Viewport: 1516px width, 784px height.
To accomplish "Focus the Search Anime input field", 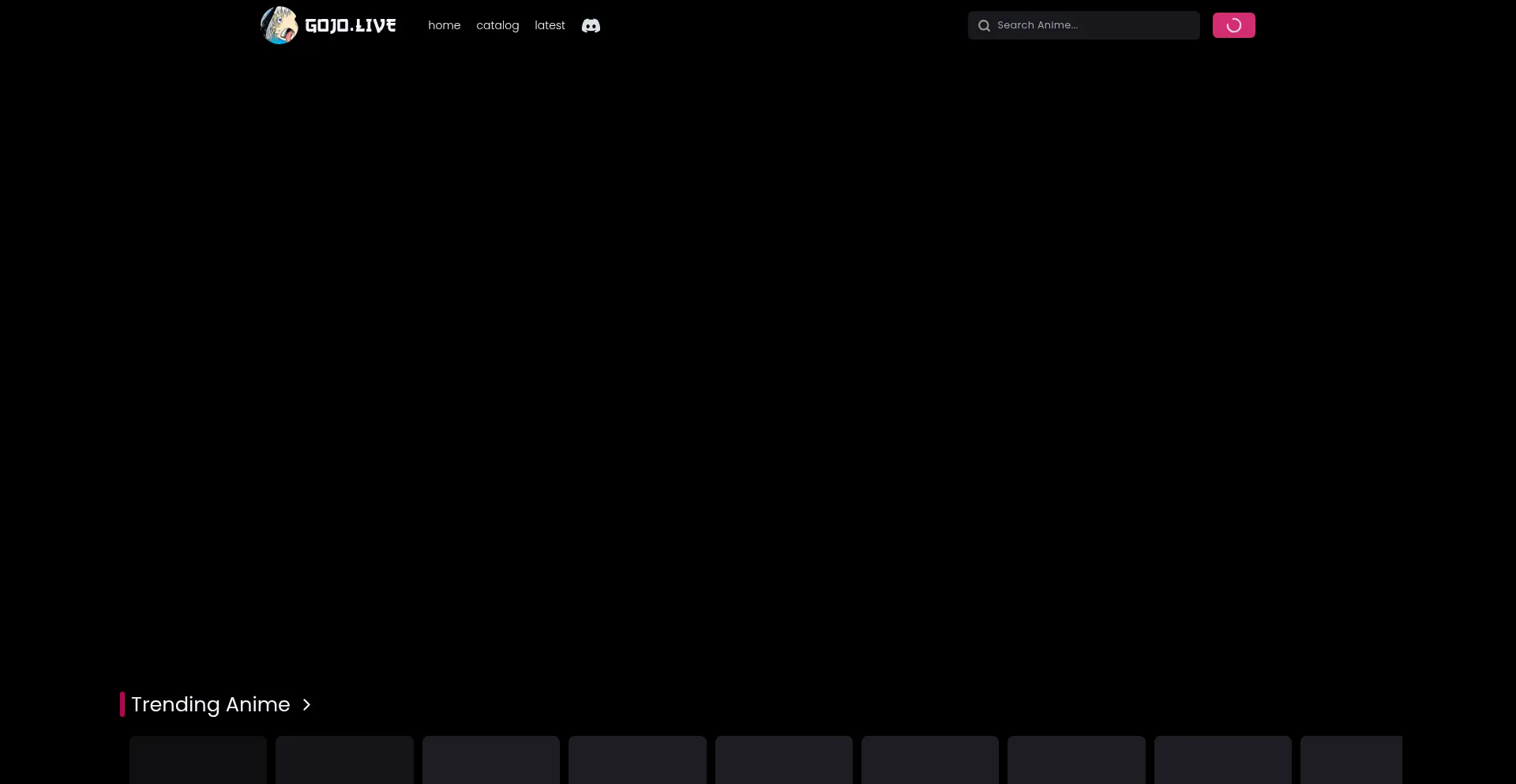I will [x=1083, y=25].
